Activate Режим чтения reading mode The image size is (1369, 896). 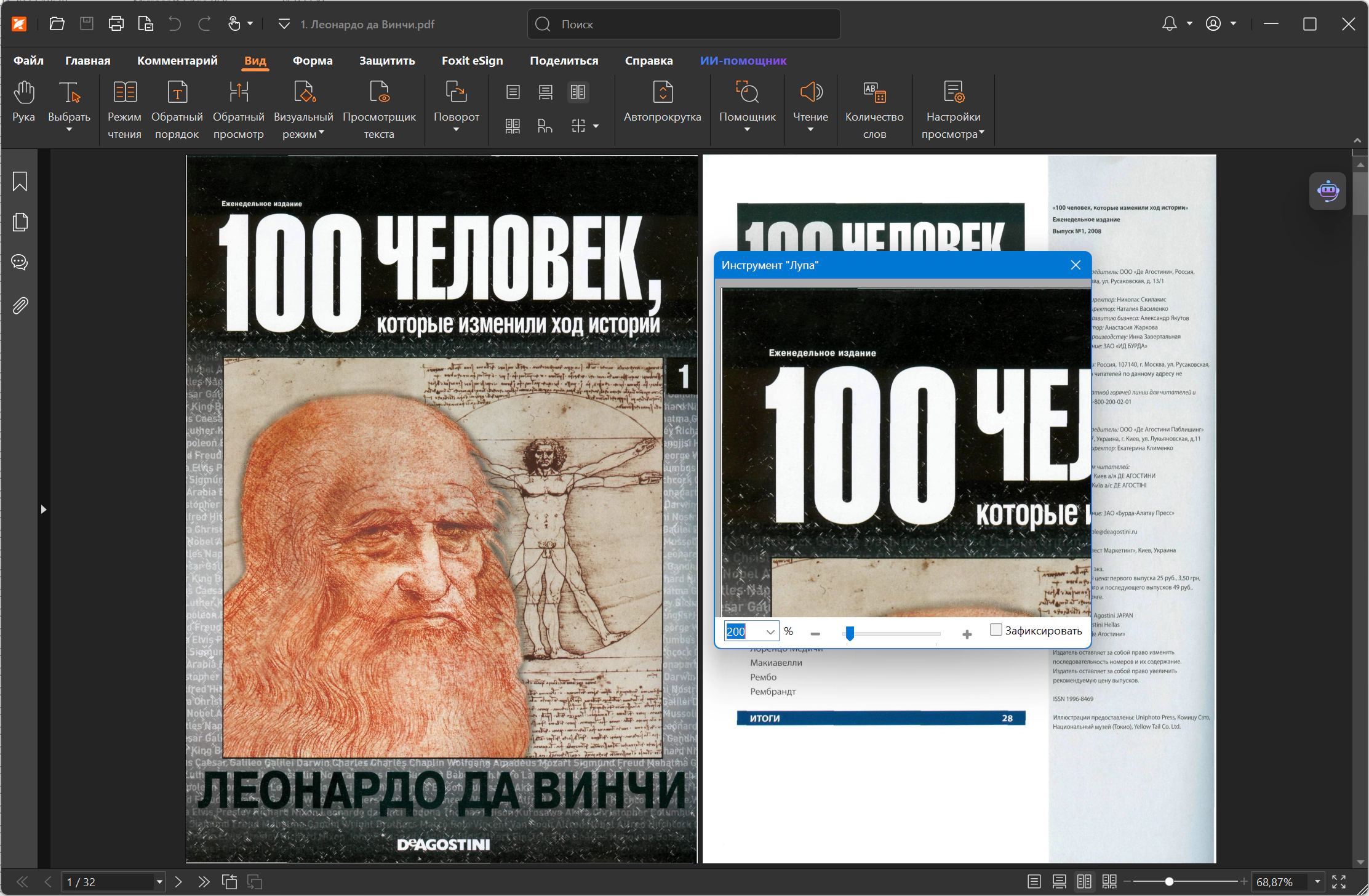pyautogui.click(x=125, y=110)
